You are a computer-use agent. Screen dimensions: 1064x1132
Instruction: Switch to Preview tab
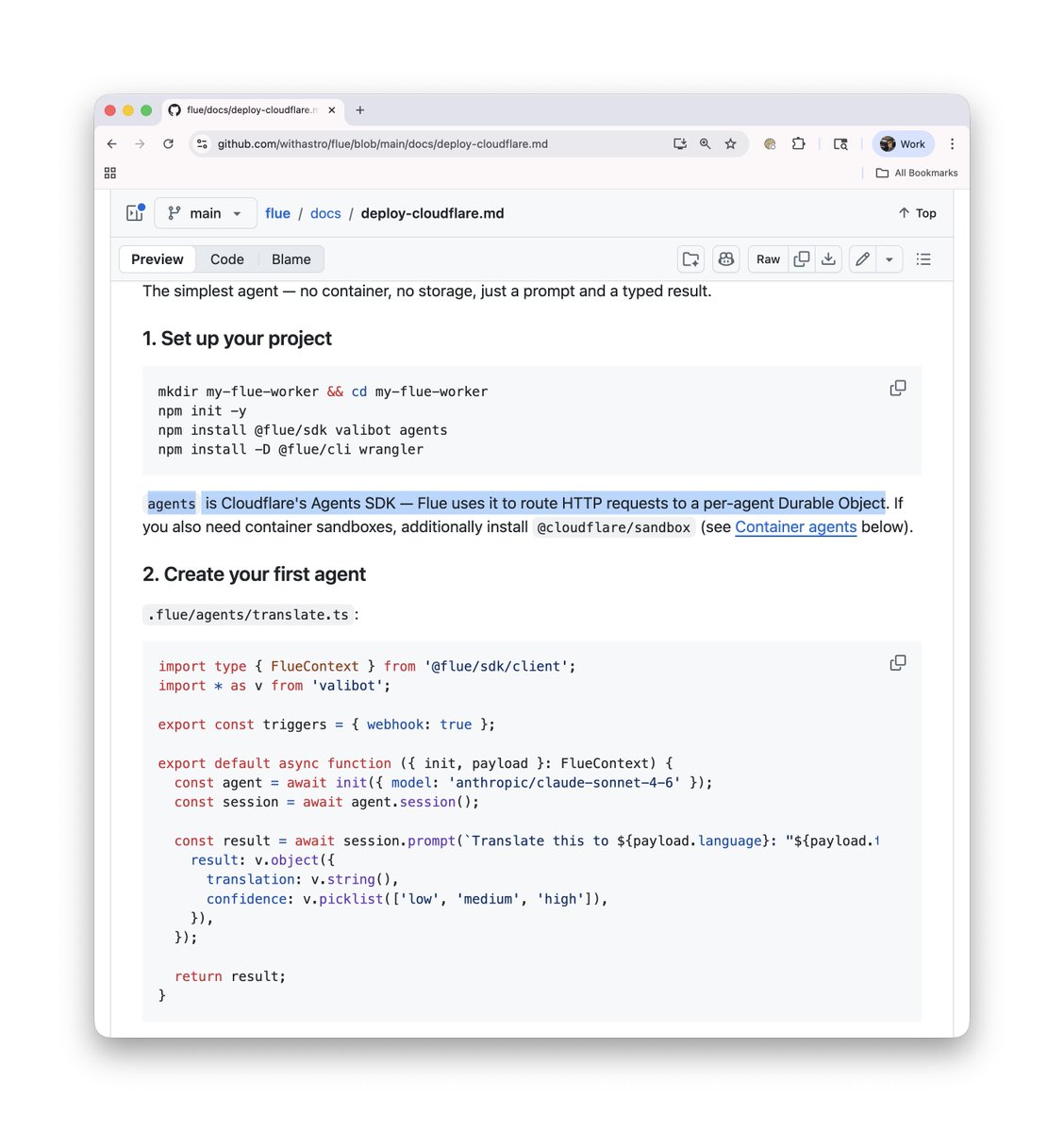[x=158, y=259]
